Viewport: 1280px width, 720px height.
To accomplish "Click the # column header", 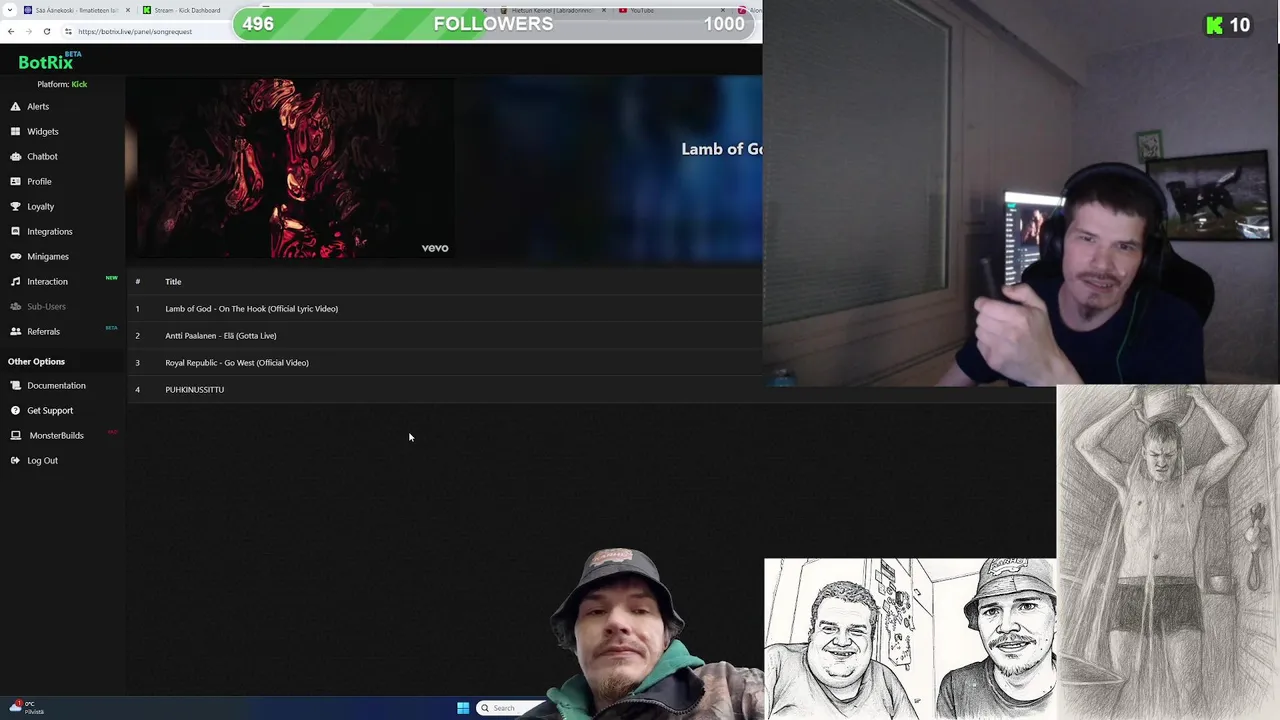I will pyautogui.click(x=137, y=281).
